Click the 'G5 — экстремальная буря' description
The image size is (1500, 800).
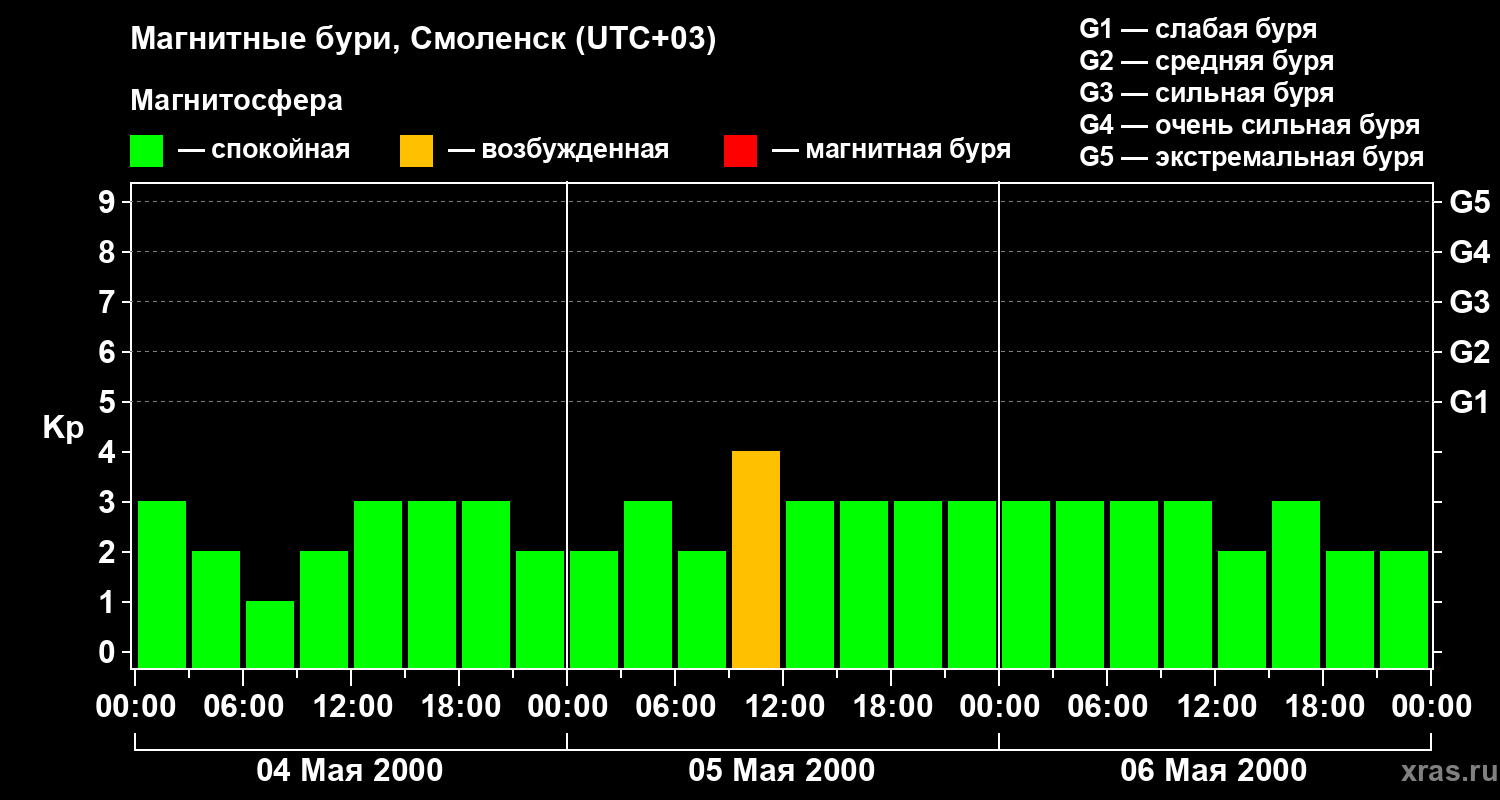pyautogui.click(x=1252, y=157)
